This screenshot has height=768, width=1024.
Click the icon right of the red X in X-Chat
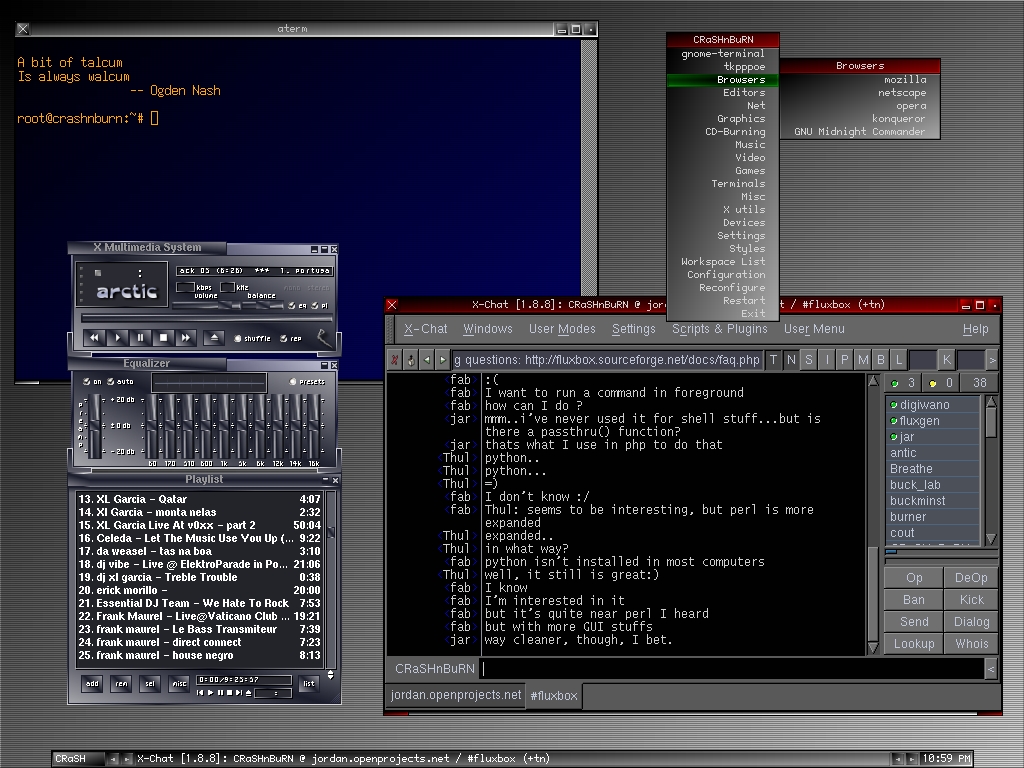coord(411,360)
